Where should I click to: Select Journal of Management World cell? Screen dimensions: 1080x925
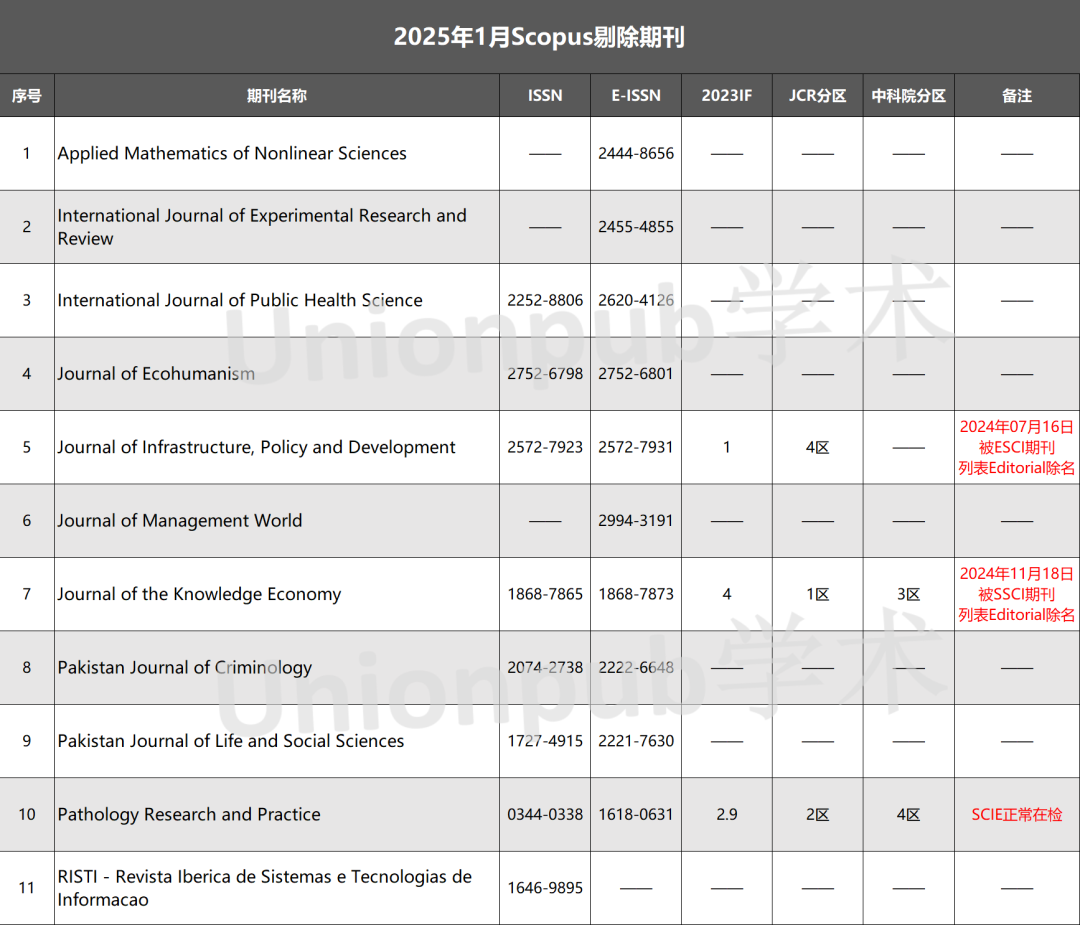[x=277, y=521]
